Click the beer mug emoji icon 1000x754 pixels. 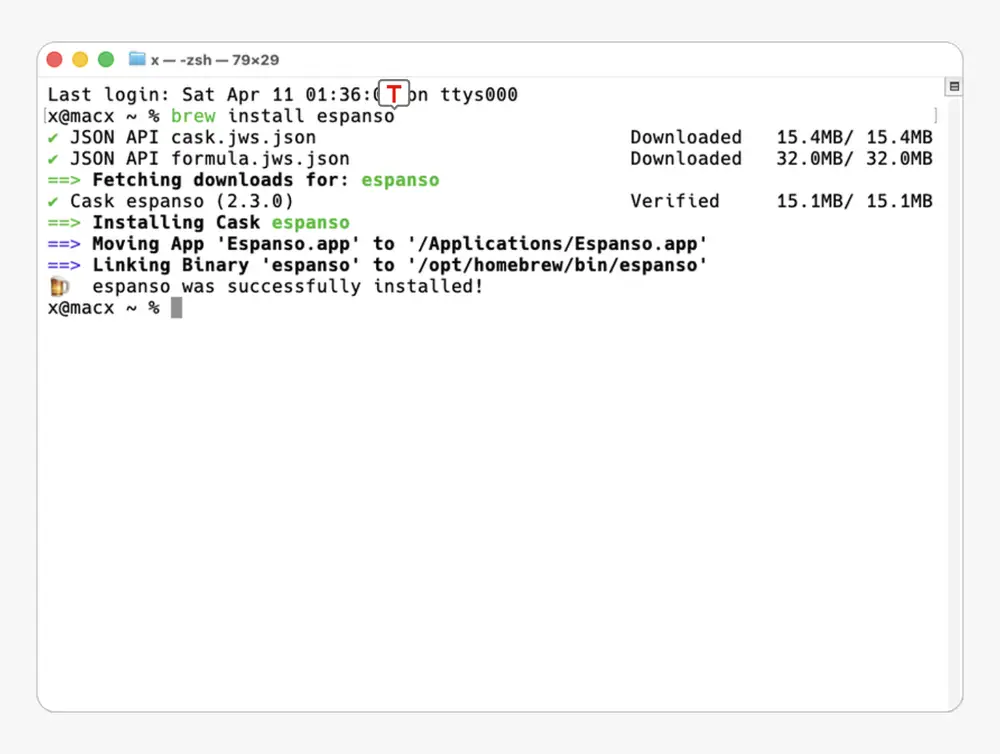point(59,287)
